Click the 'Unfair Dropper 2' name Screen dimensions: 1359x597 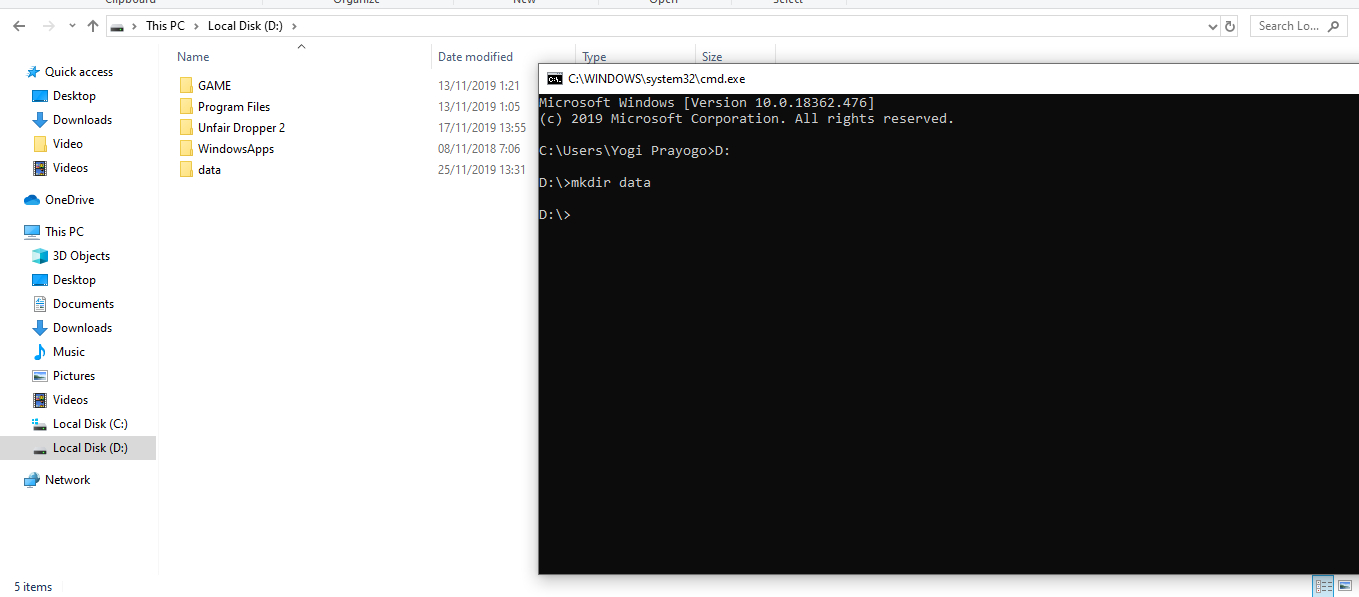pos(241,128)
